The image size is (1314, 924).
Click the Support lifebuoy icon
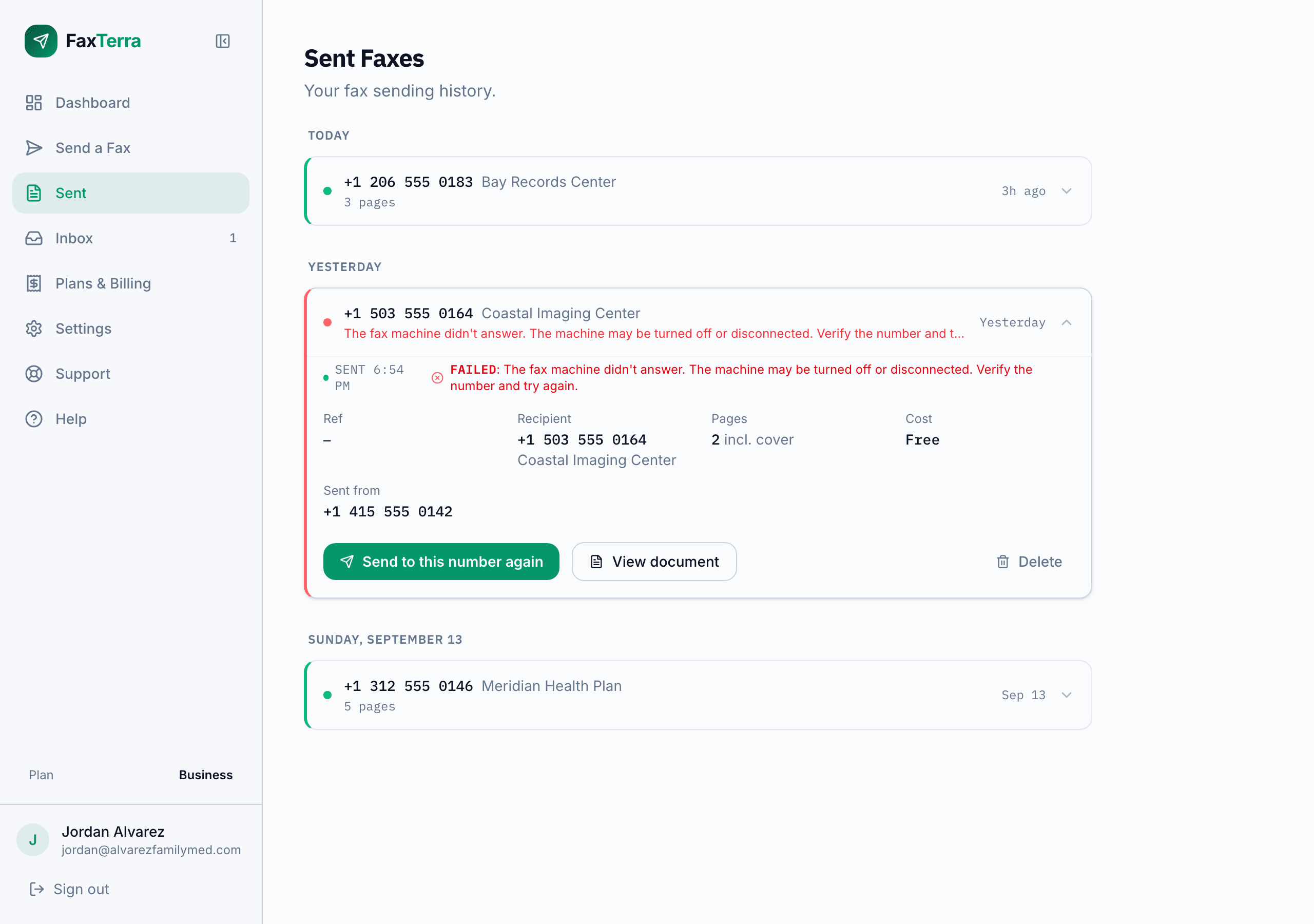tap(34, 374)
